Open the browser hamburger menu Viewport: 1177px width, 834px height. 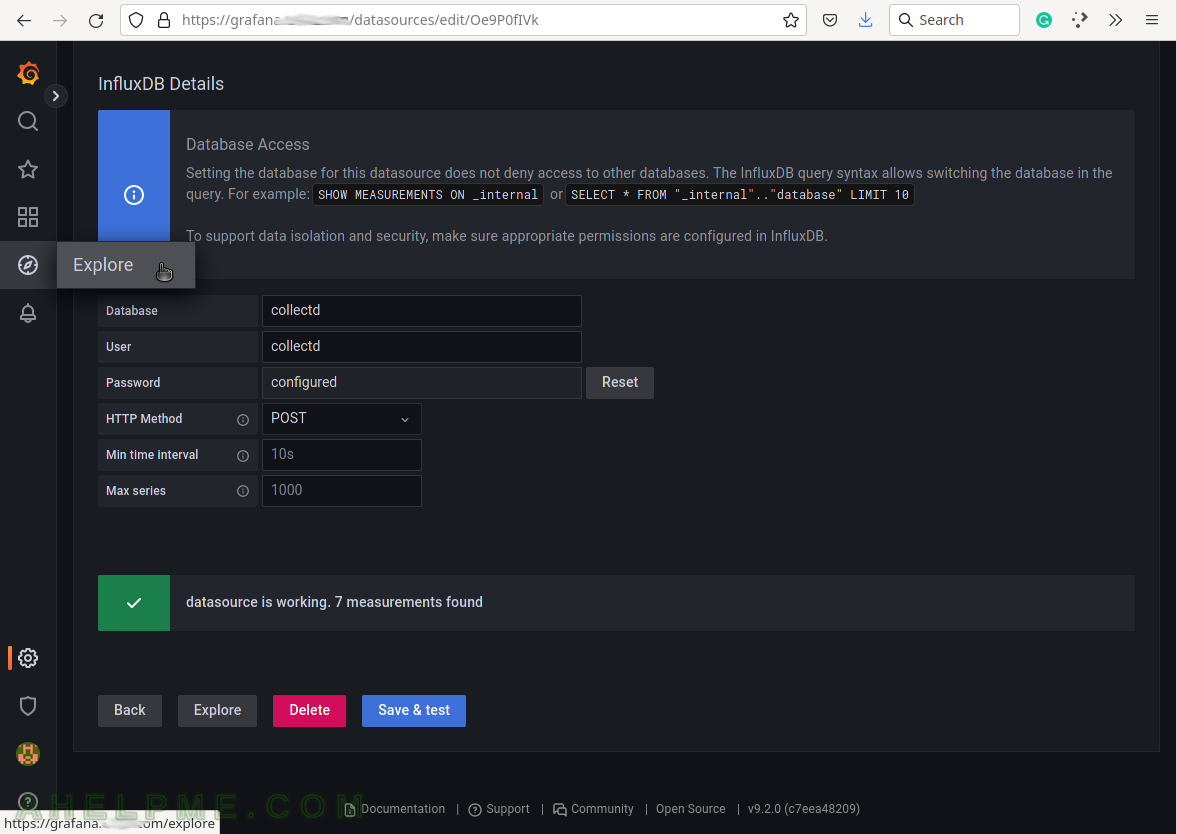pos(1151,20)
